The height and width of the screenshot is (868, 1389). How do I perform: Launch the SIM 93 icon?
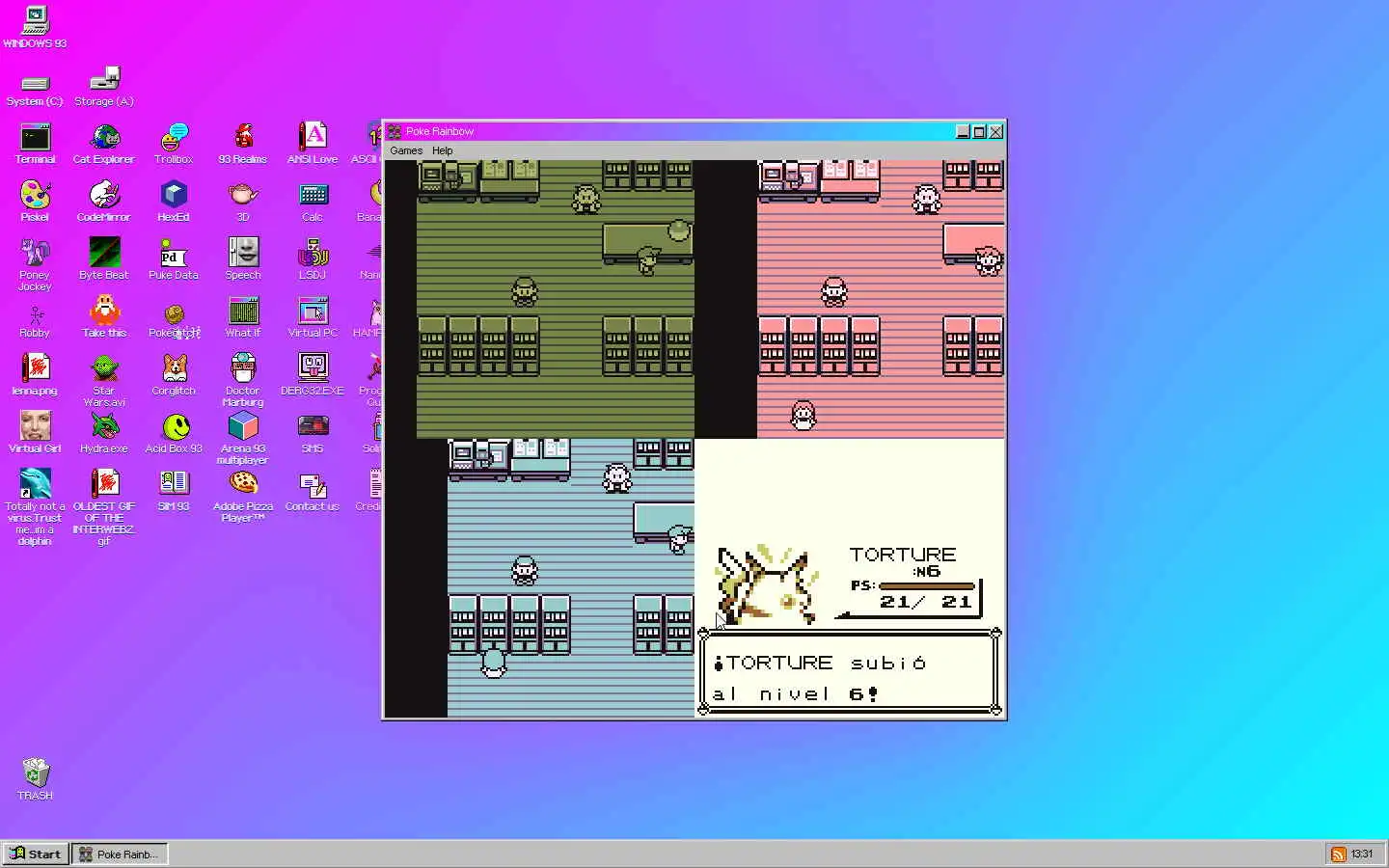(x=174, y=491)
